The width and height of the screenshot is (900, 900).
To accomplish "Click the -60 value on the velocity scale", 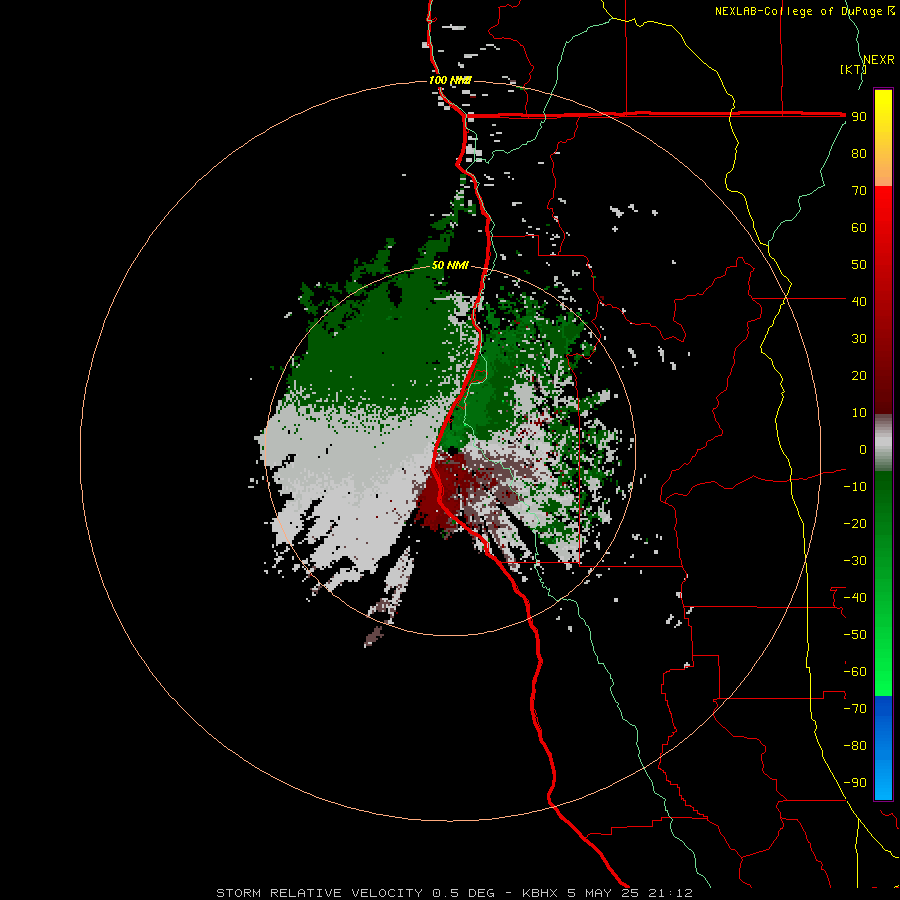I will 855,672.
